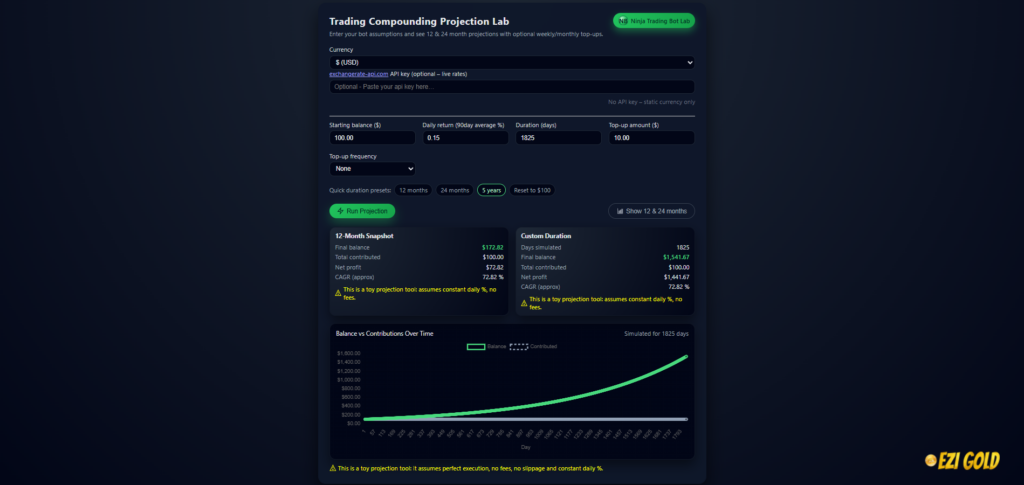Choose the 12 months quick preset
The image size is (1024, 485).
click(413, 190)
